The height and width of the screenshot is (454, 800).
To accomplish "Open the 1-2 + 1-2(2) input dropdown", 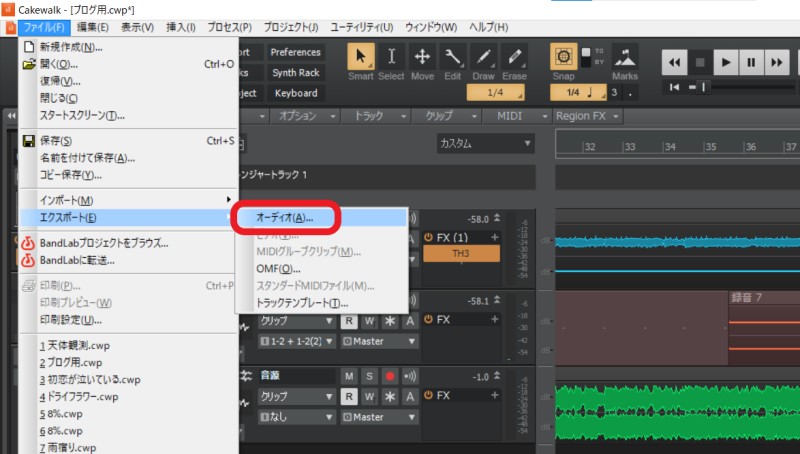I will coord(296,341).
